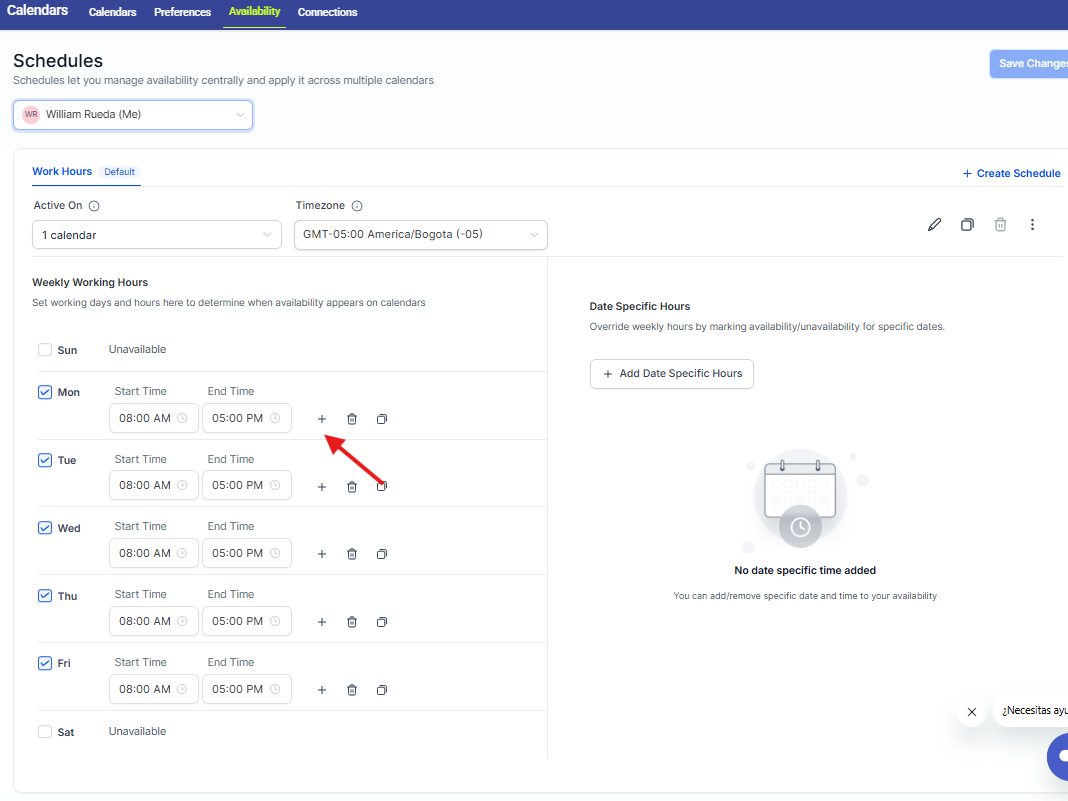Enable the Sunday checkbox
The width and height of the screenshot is (1068, 801).
pos(45,350)
